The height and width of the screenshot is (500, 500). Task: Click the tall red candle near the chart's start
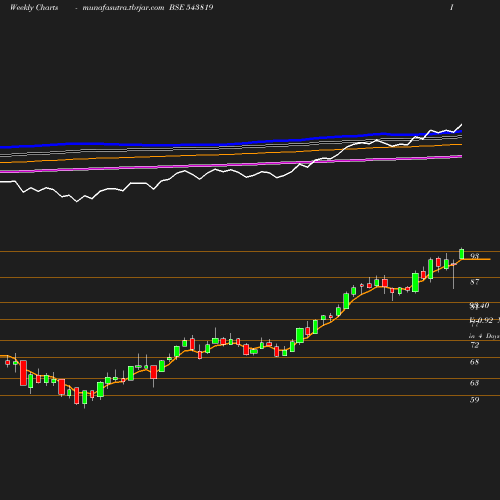pyautogui.click(x=23, y=373)
